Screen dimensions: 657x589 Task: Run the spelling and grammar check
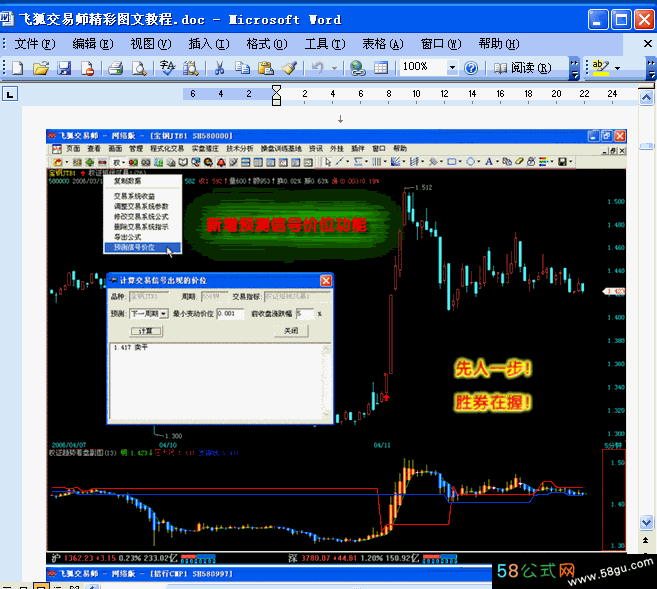coord(167,68)
